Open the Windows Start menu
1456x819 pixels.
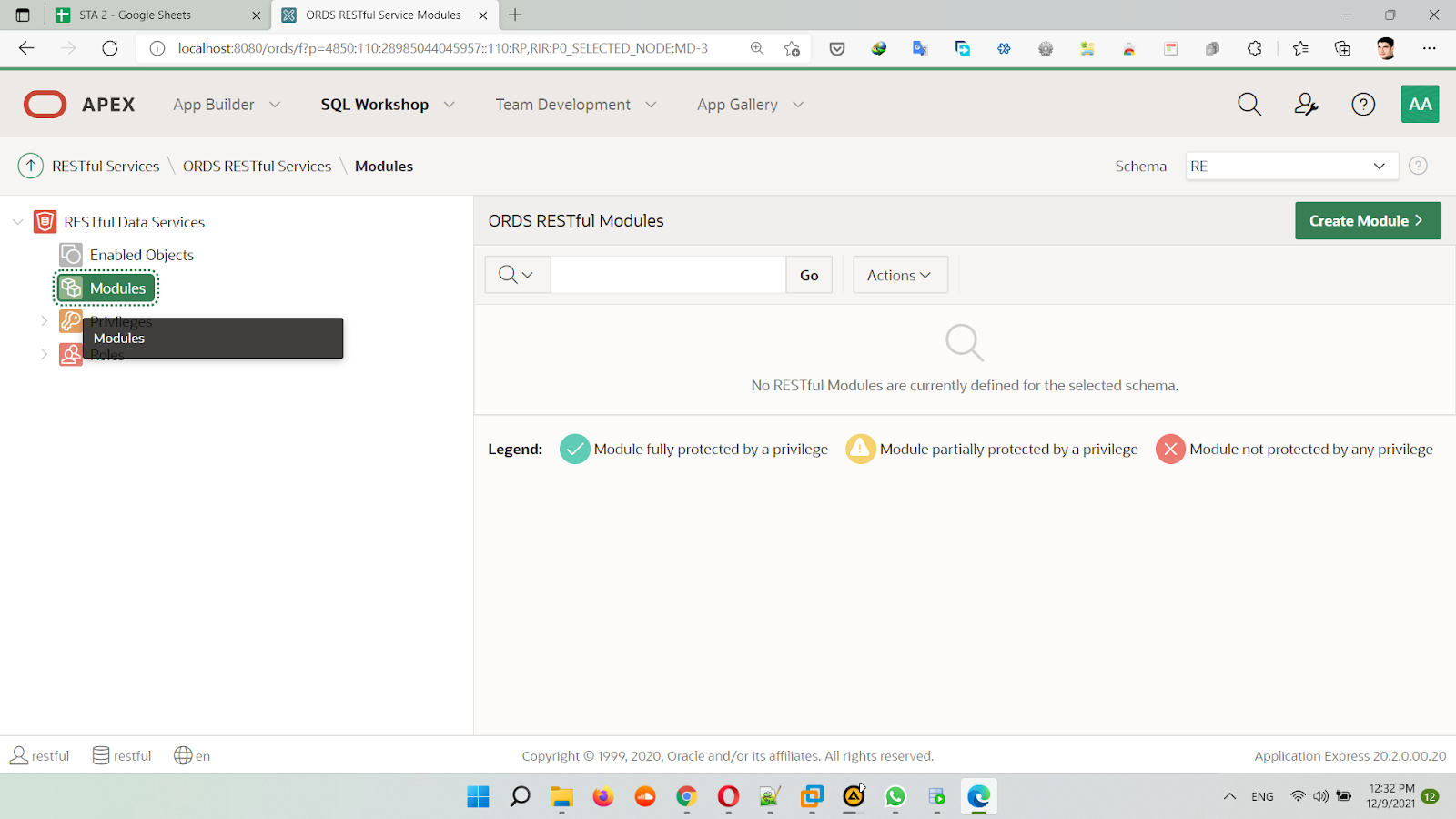tap(478, 796)
